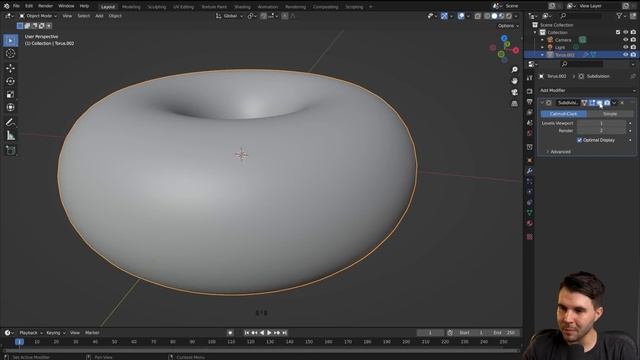Toggle viewport overlays button
Screen dimensions: 640x360
coord(461,16)
